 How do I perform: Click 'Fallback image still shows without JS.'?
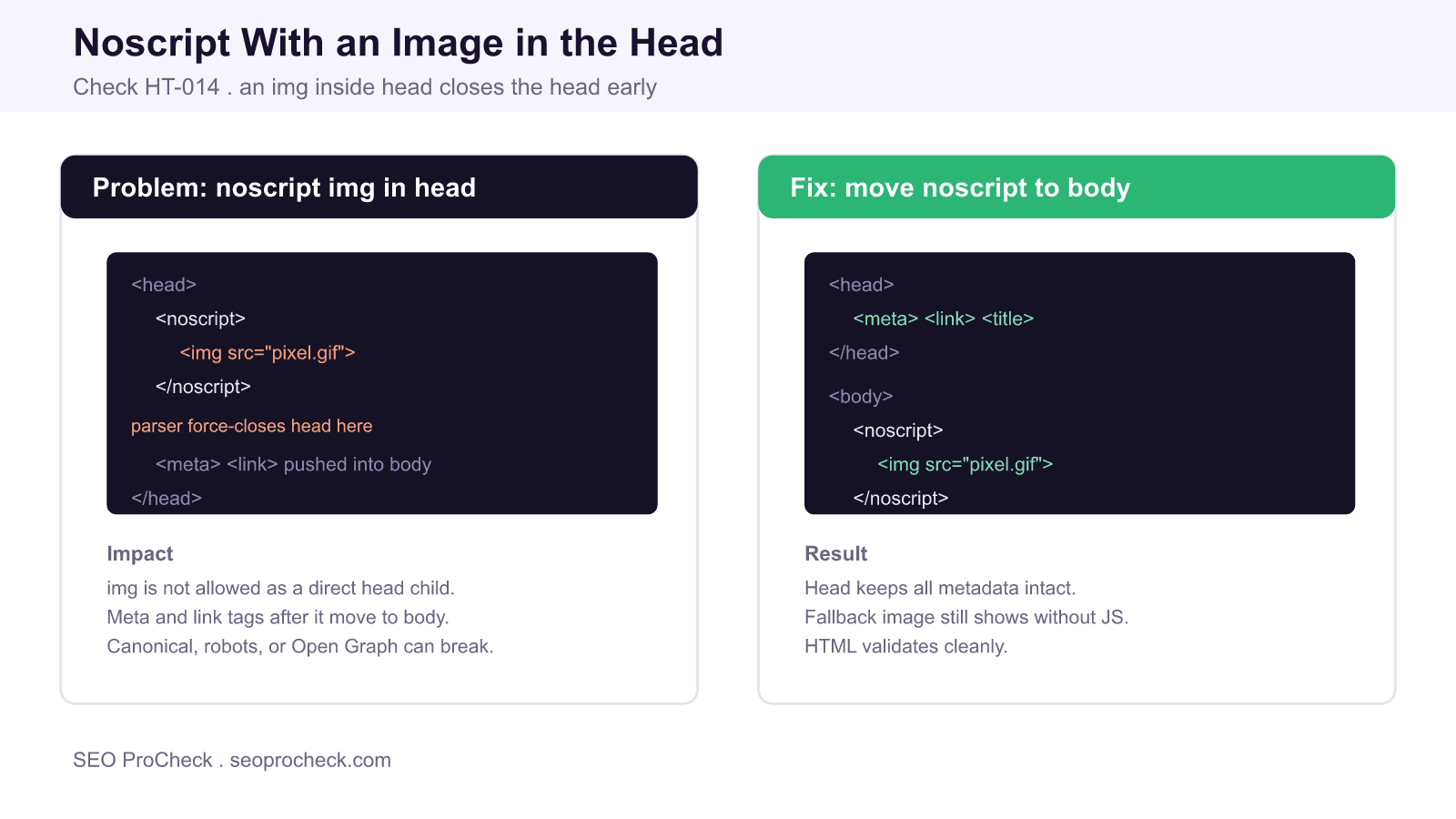coord(966,617)
